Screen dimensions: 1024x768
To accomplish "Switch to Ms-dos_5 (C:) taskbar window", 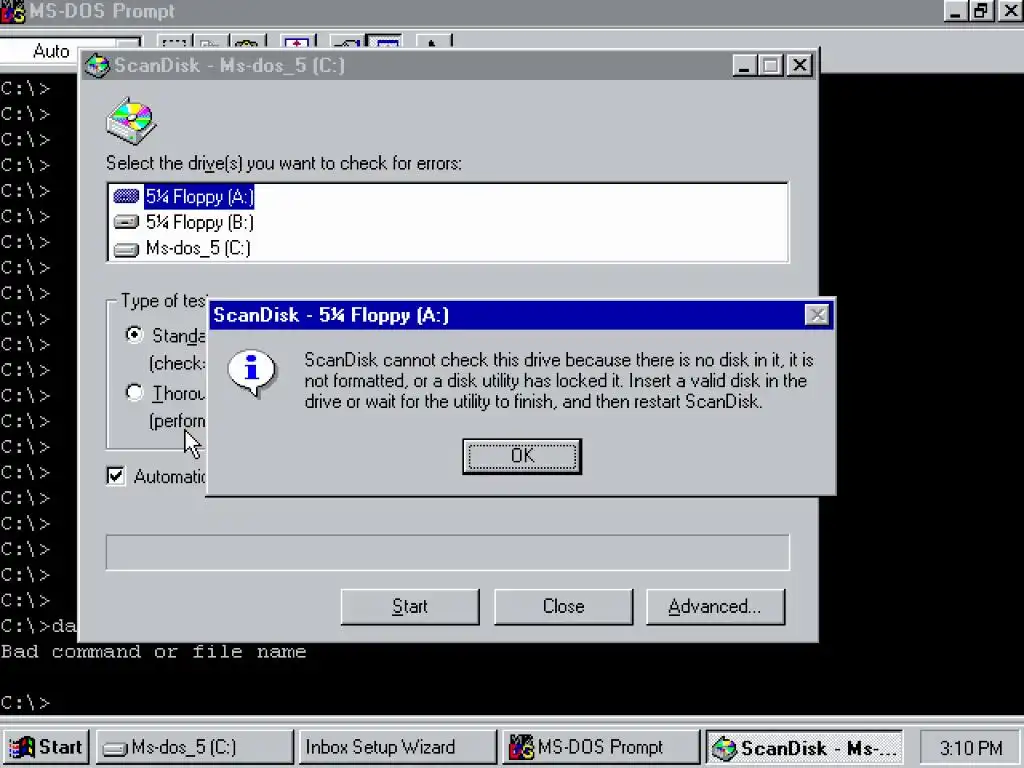I will pyautogui.click(x=195, y=747).
